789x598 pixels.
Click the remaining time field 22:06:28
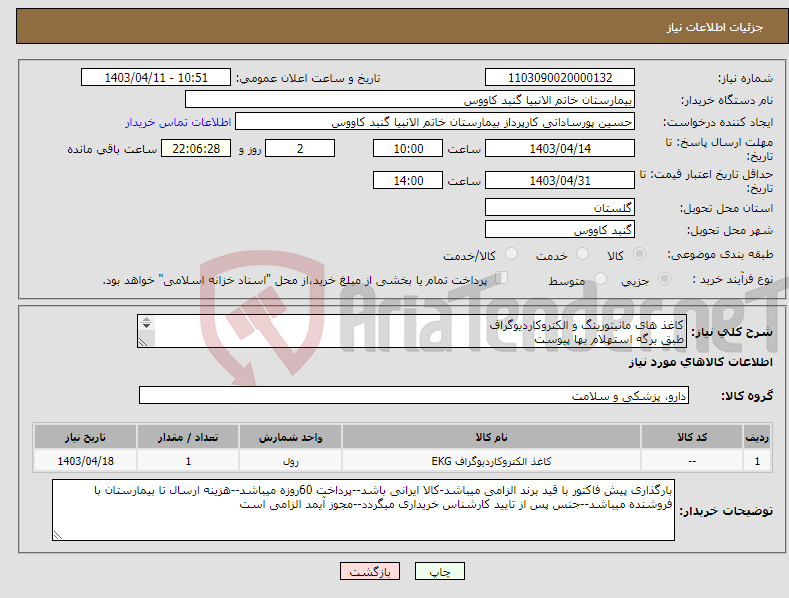coord(196,148)
